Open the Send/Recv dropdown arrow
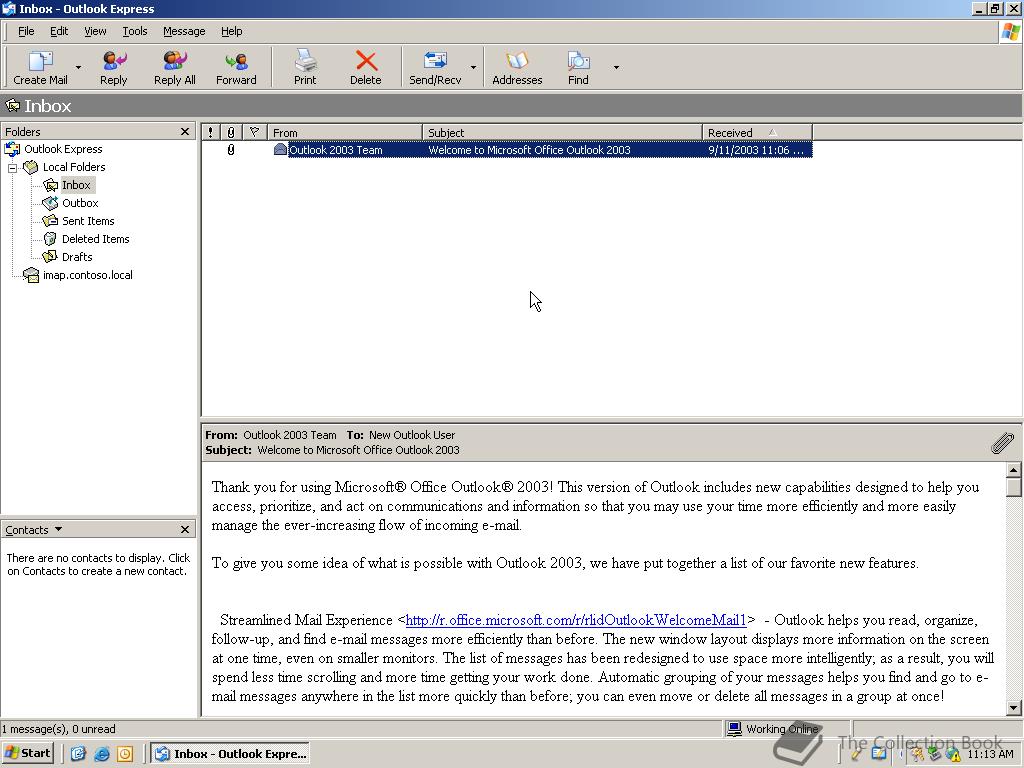The height and width of the screenshot is (768, 1024). 473,67
